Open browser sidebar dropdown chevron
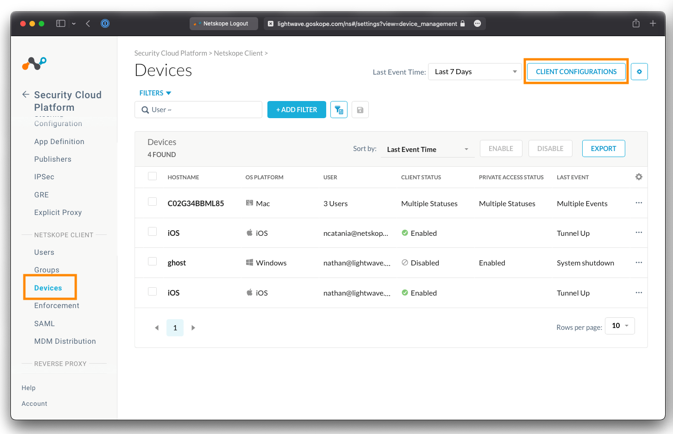The height and width of the screenshot is (434, 673). click(74, 24)
